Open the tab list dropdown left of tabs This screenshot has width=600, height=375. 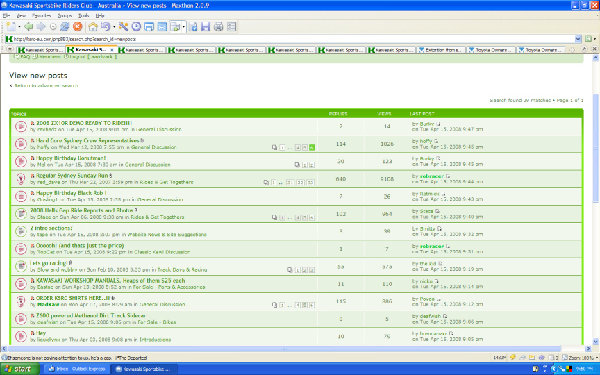click(10, 50)
